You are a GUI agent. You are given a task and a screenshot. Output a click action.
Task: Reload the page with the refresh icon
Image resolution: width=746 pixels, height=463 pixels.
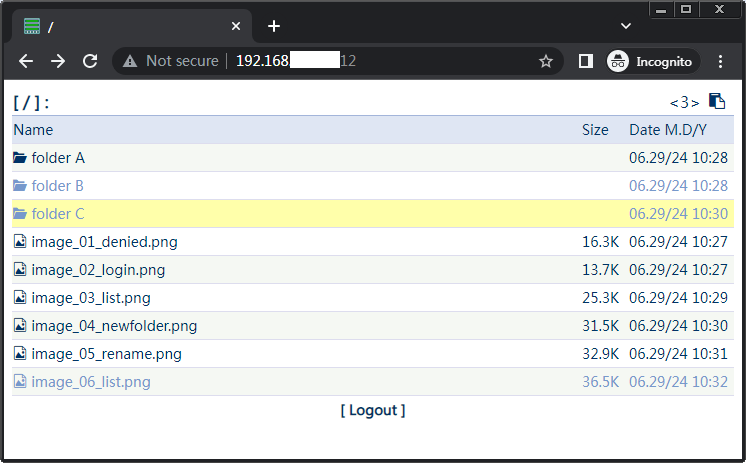point(90,61)
